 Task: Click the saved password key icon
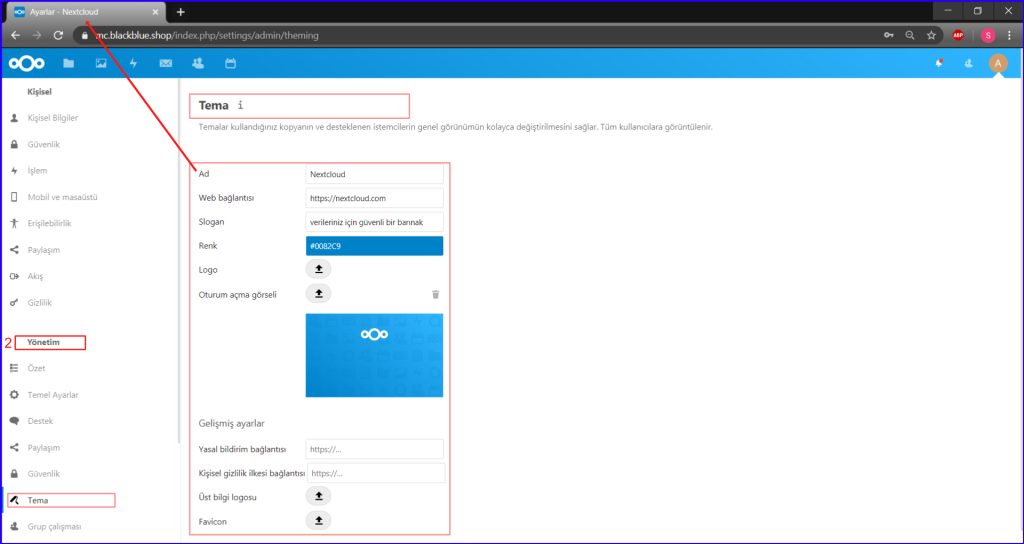point(889,35)
